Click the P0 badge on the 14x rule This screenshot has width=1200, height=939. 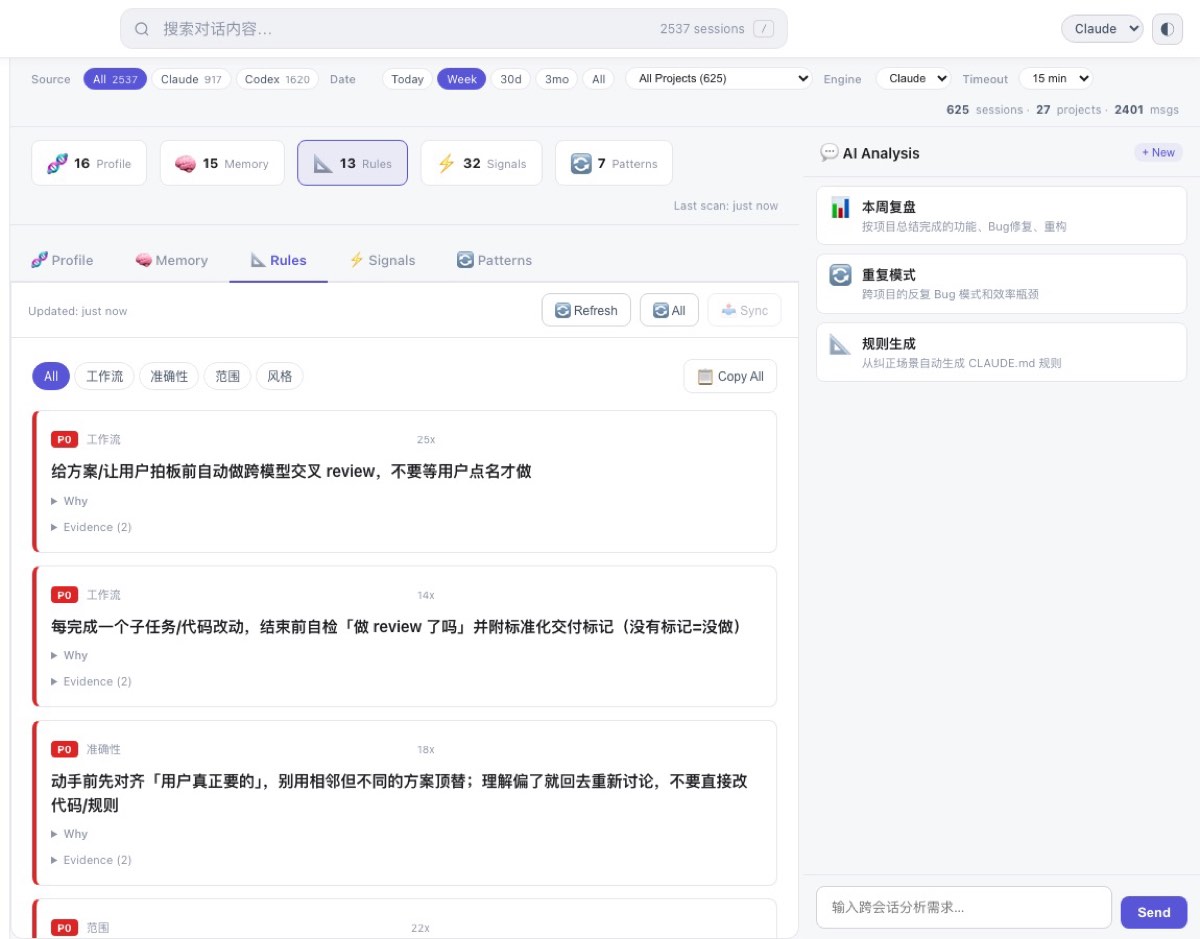click(64, 595)
